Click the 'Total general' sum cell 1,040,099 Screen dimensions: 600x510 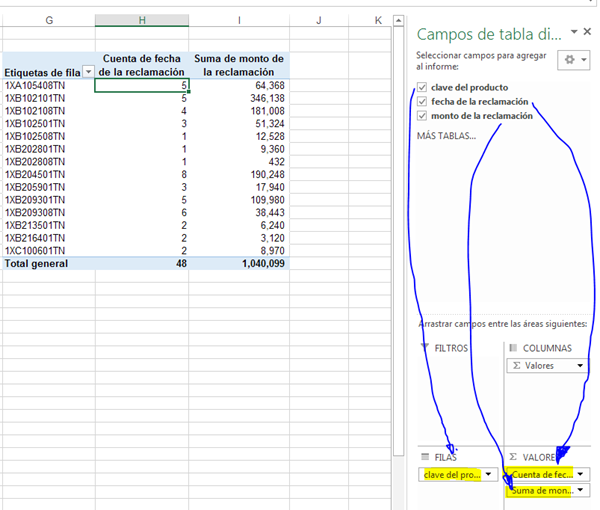pyautogui.click(x=239, y=264)
